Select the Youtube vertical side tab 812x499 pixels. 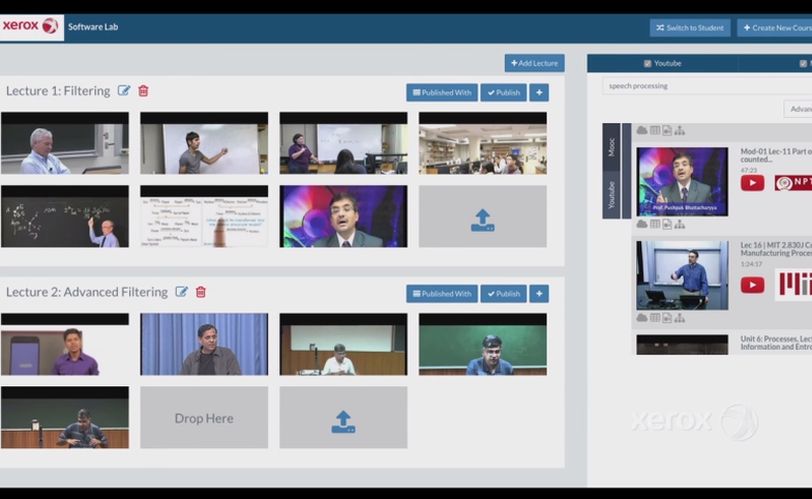612,194
